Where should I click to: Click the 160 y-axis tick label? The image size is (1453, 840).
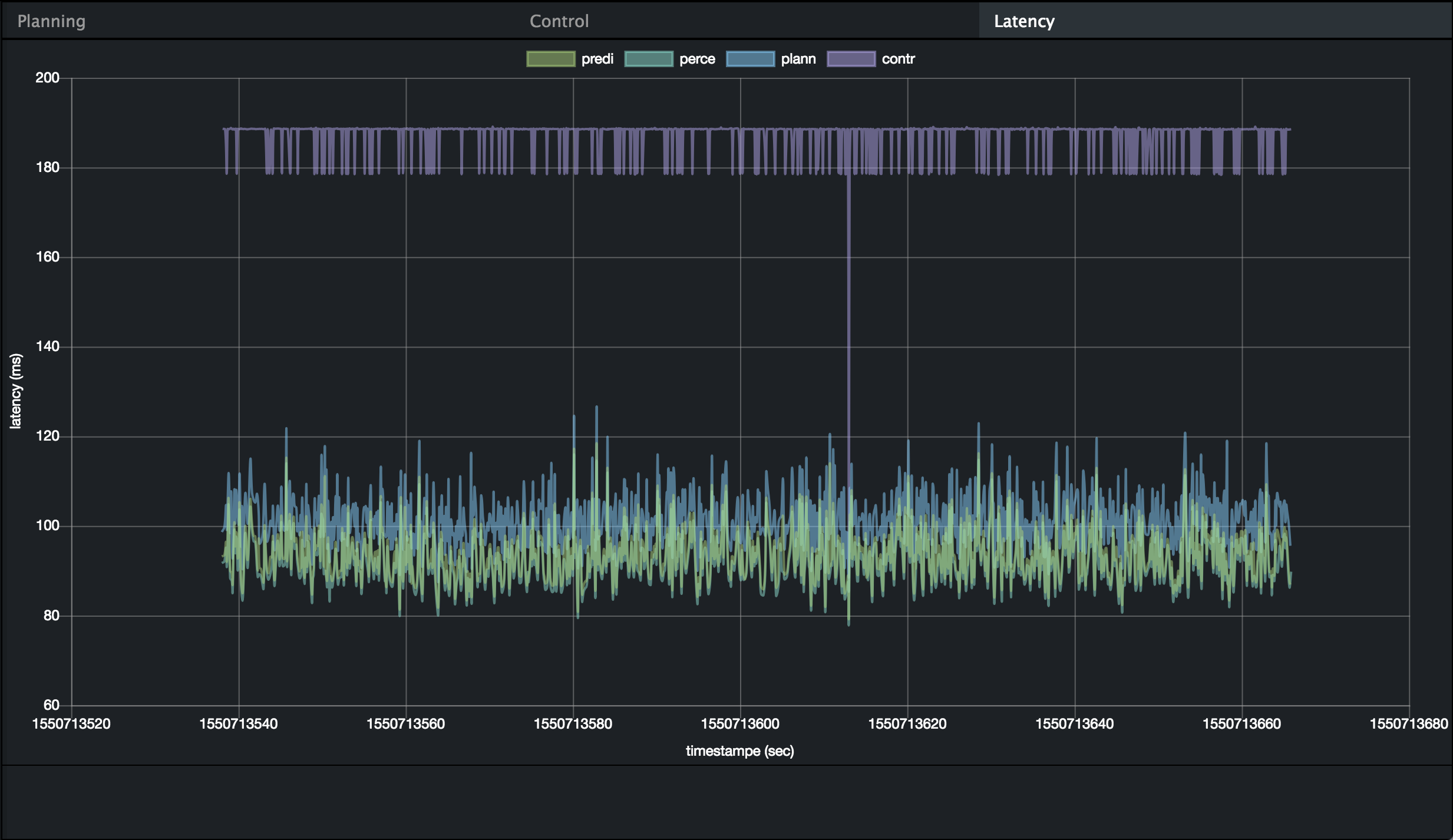[48, 257]
